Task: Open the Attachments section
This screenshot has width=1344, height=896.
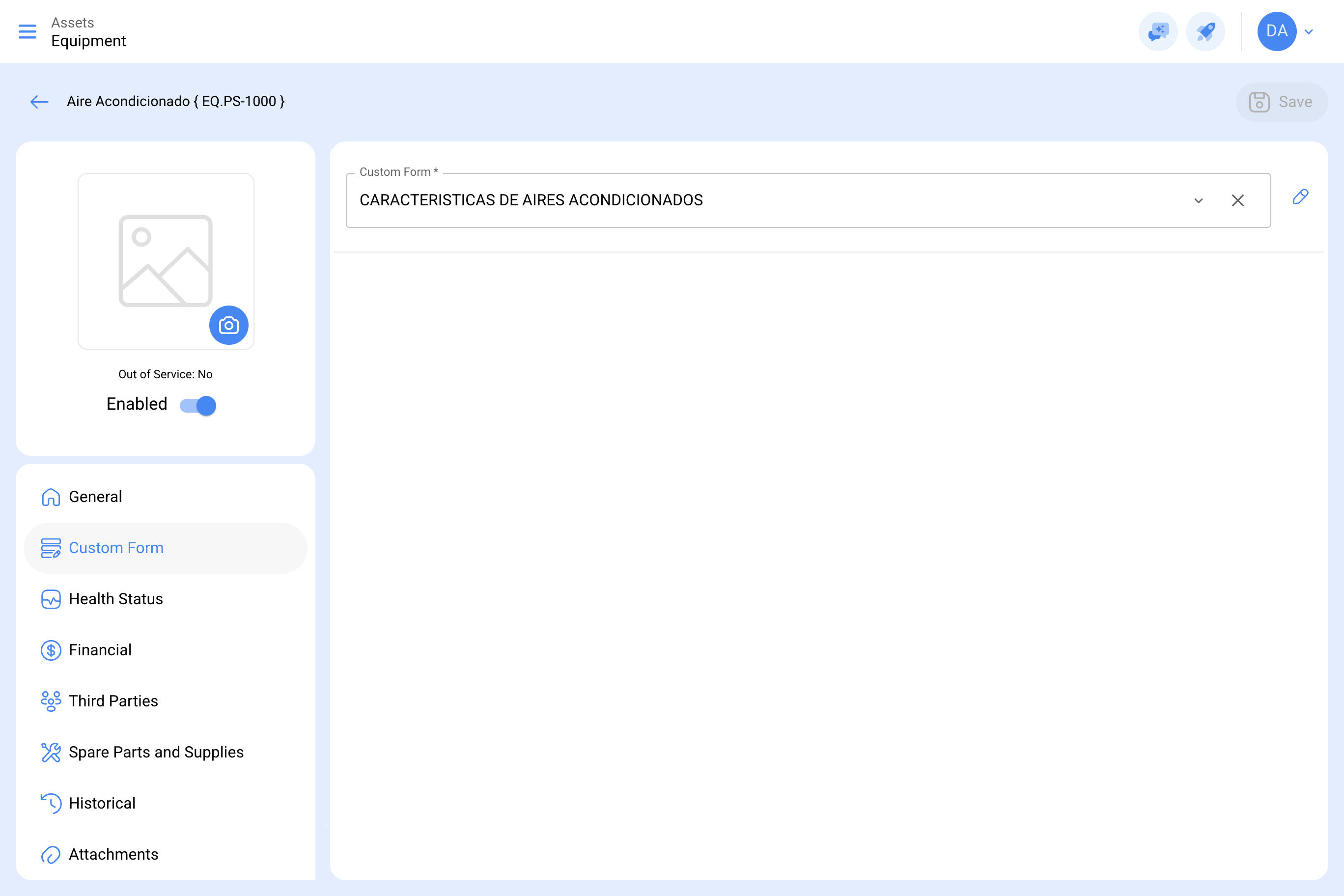Action: [166, 854]
